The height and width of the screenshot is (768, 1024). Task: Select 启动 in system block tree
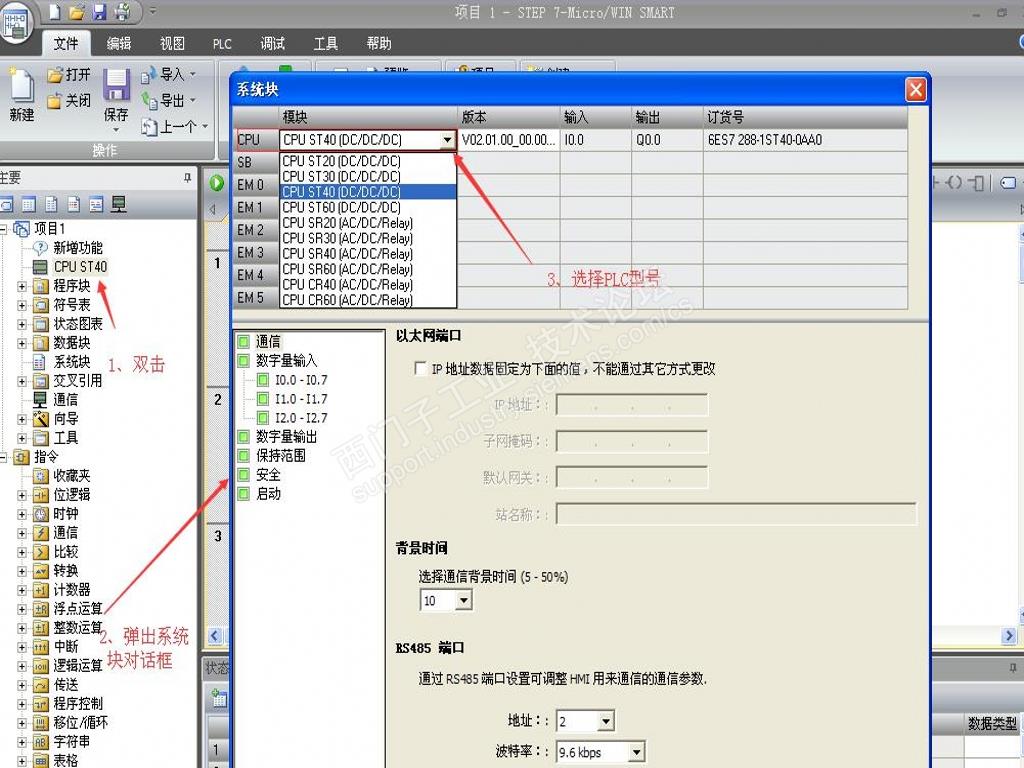point(268,494)
